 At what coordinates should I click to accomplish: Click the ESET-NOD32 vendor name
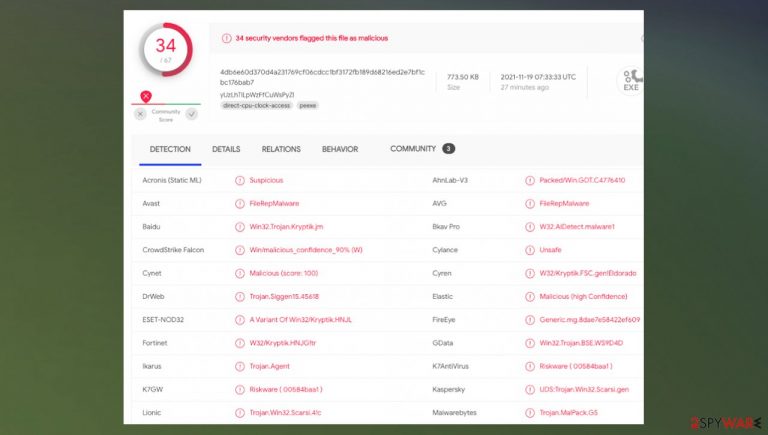point(163,320)
